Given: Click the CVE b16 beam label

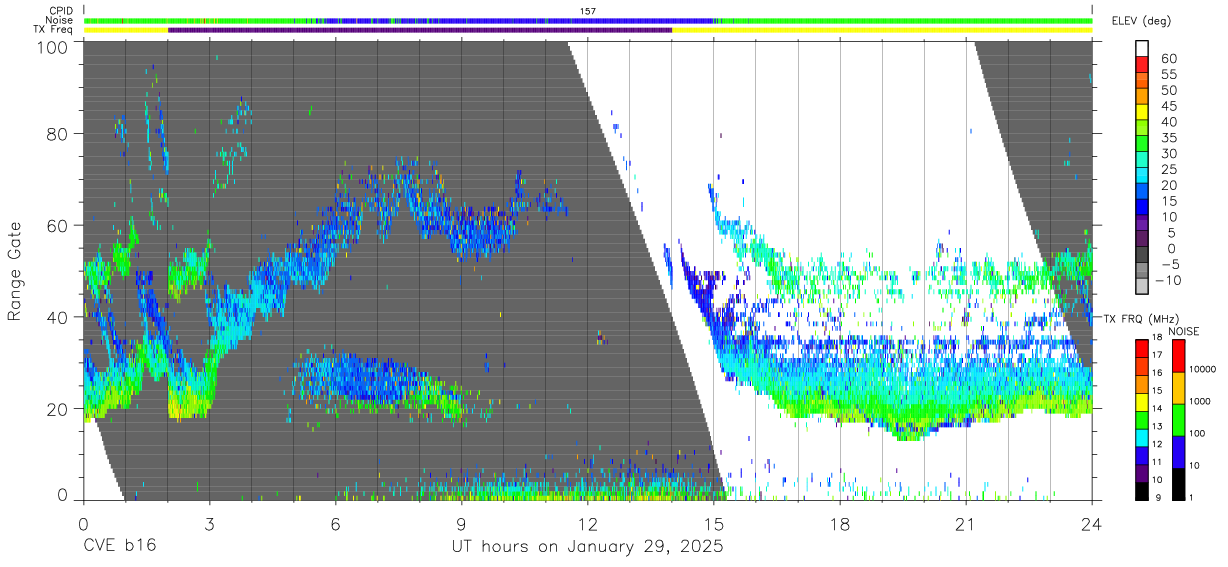Looking at the screenshot, I should 118,547.
